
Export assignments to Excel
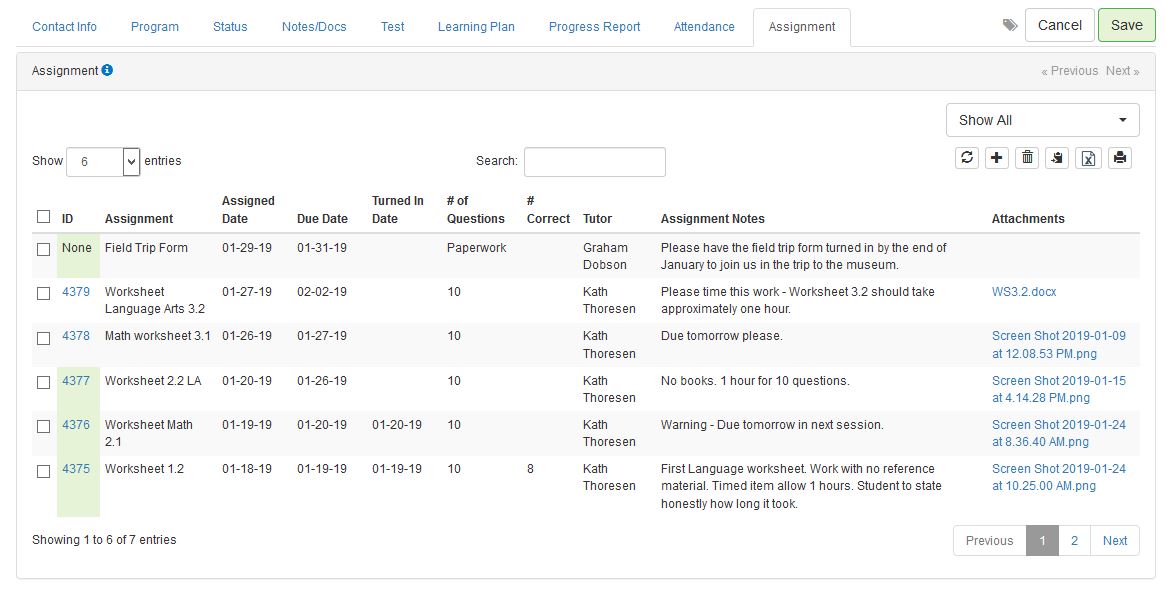tap(1088, 158)
